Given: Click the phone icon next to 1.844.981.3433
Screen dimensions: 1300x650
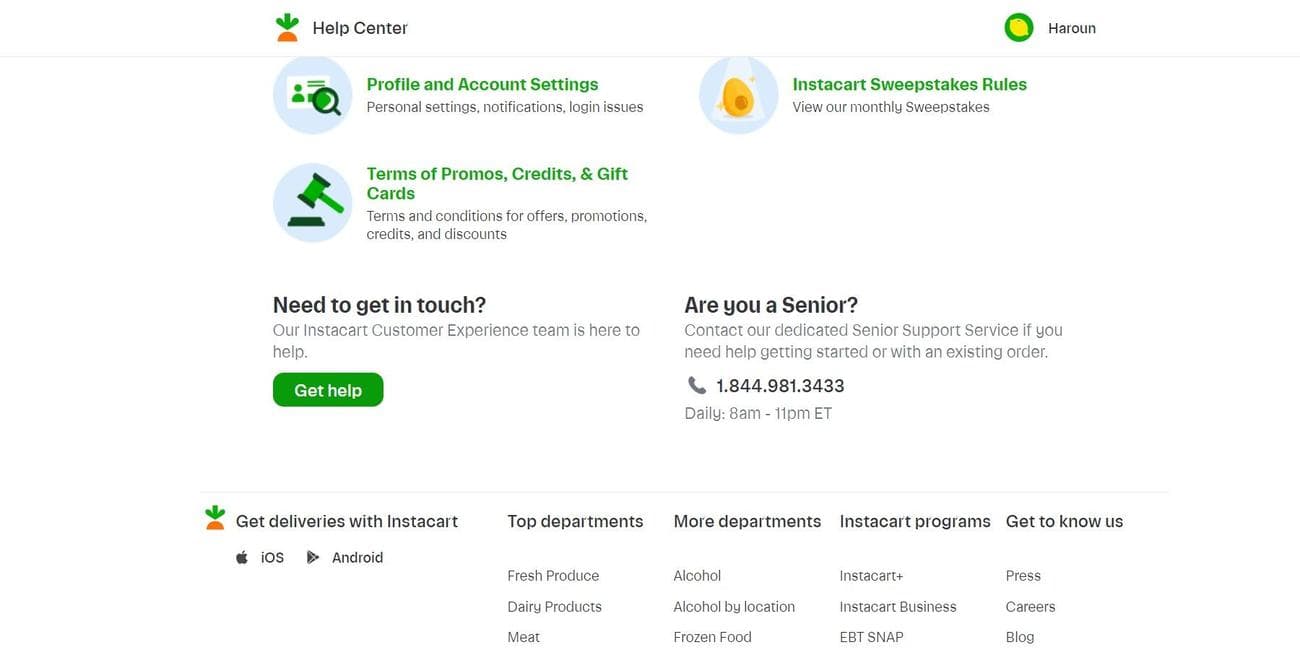Looking at the screenshot, I should (696, 384).
